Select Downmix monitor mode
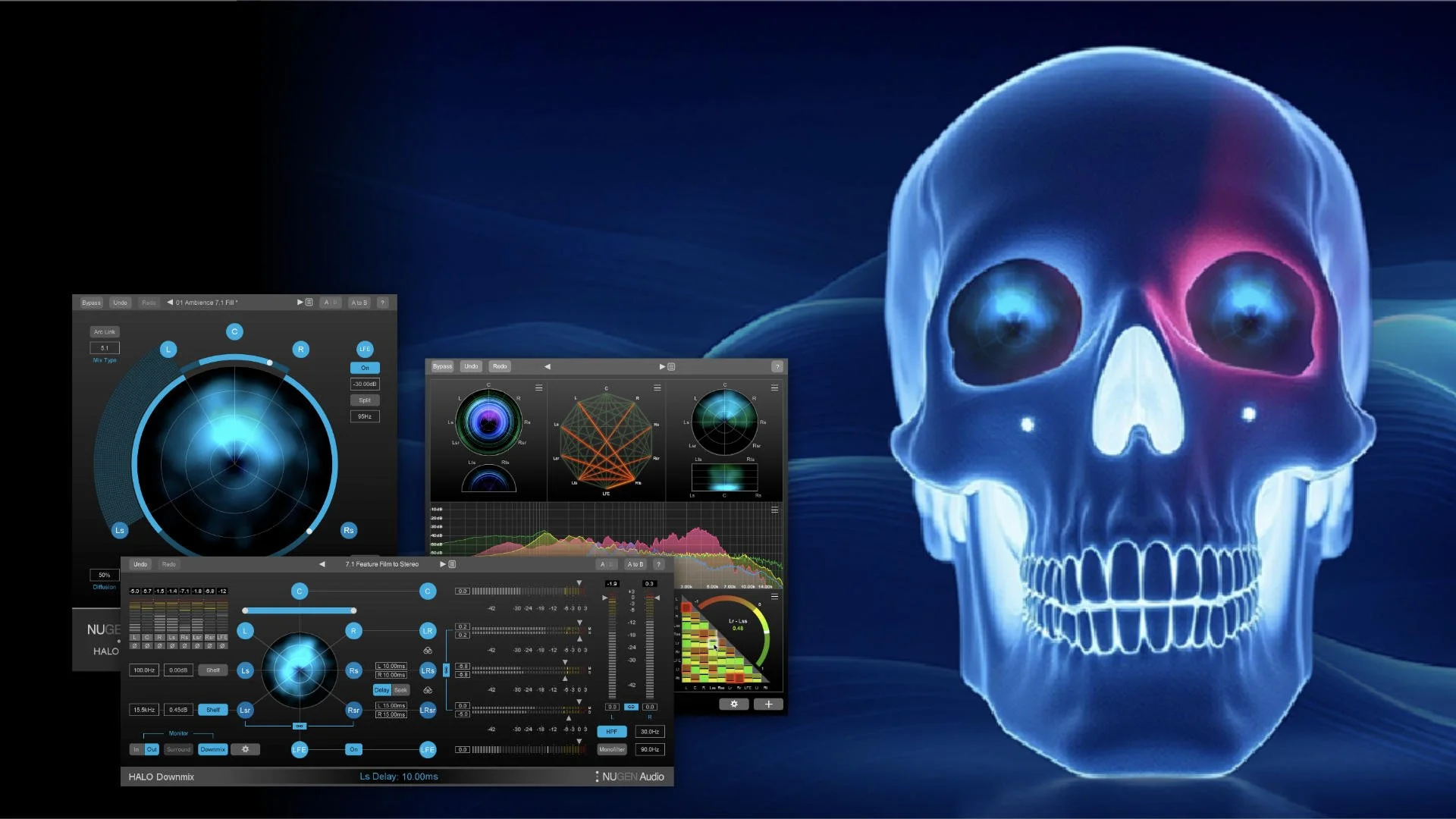 pyautogui.click(x=212, y=749)
